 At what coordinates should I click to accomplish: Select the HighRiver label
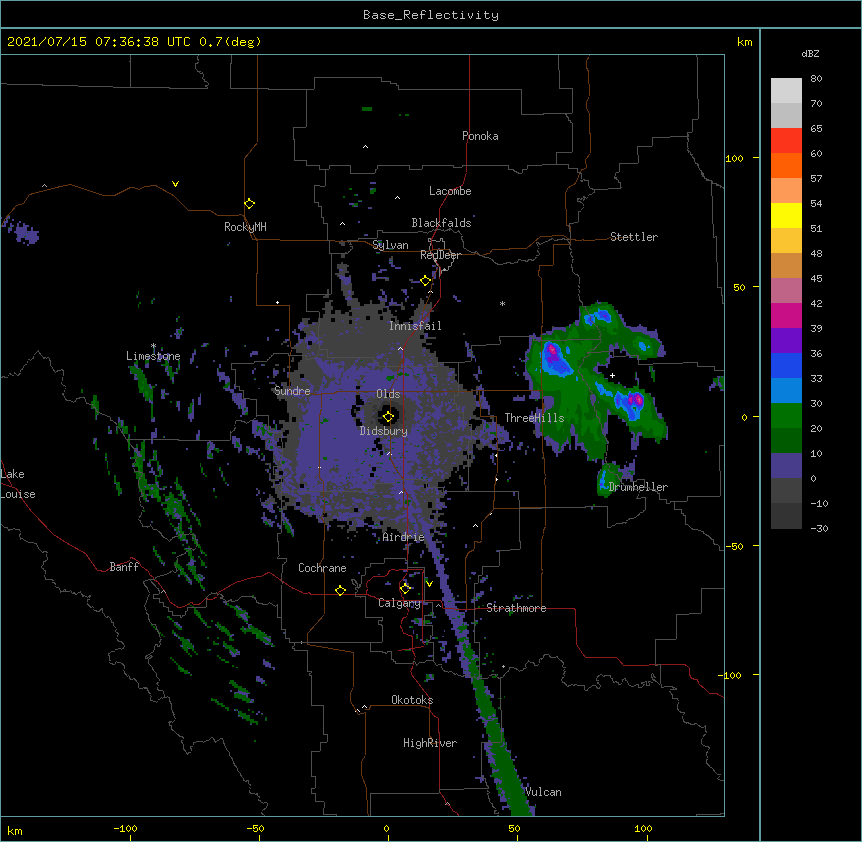click(x=430, y=743)
